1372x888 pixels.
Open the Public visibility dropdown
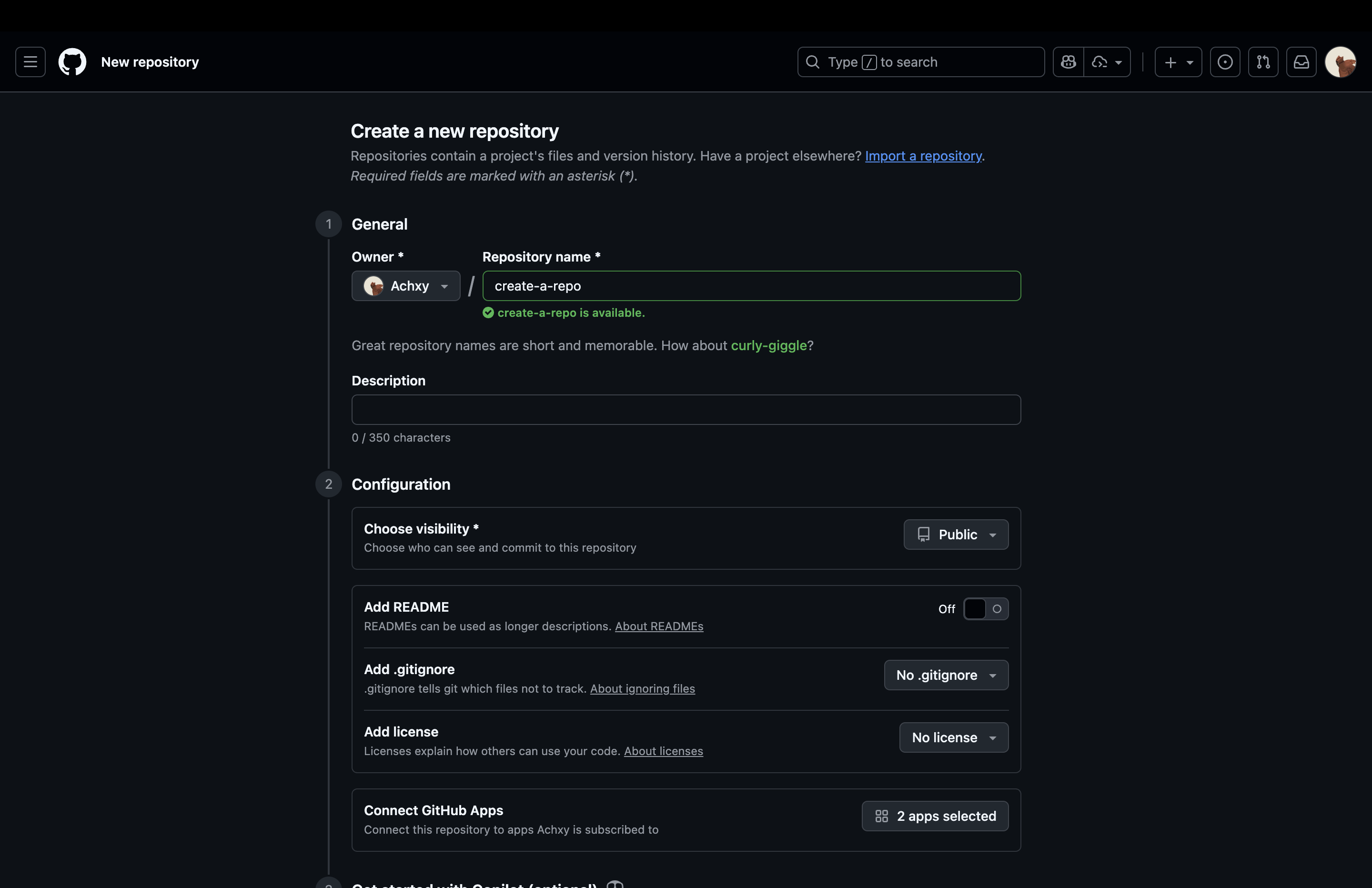click(x=956, y=535)
